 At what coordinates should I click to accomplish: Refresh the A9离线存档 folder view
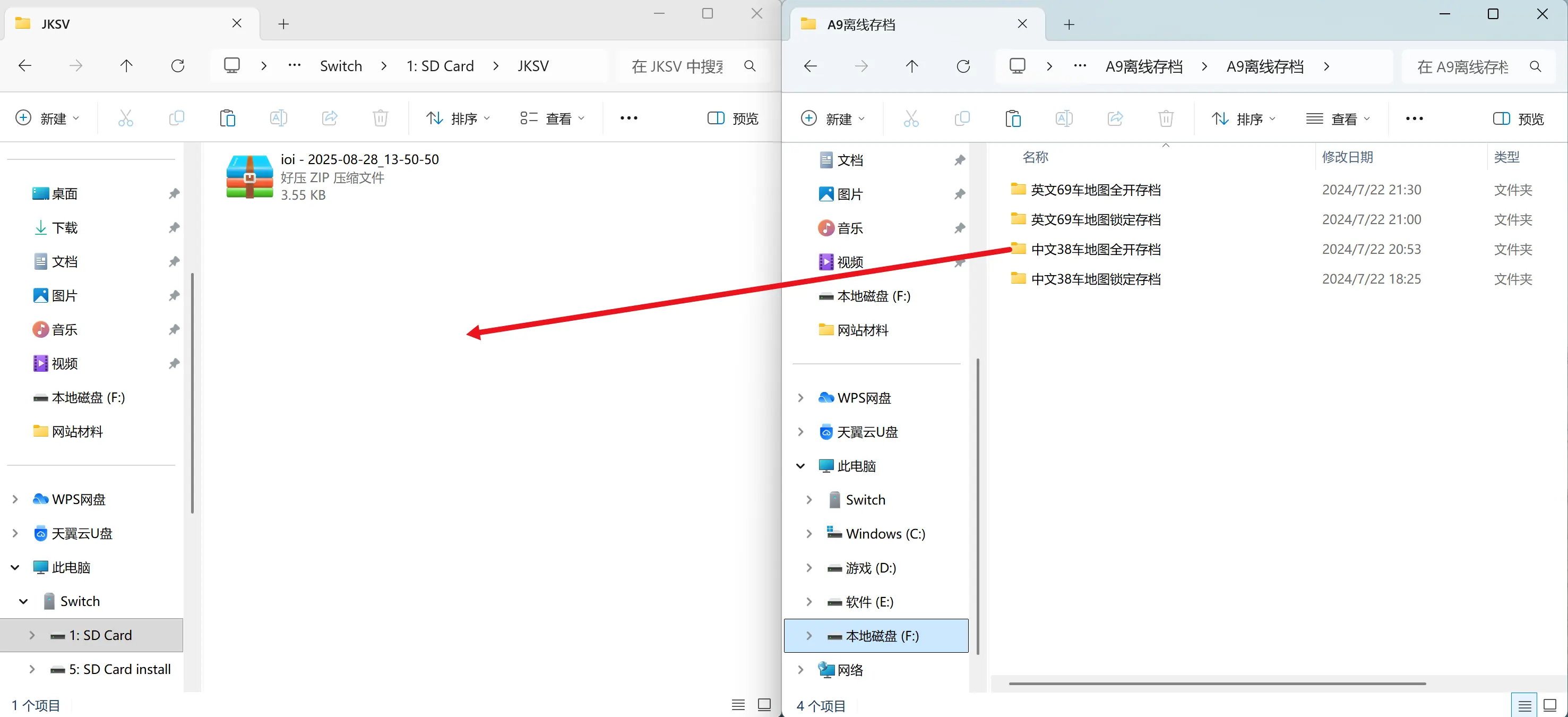(963, 66)
